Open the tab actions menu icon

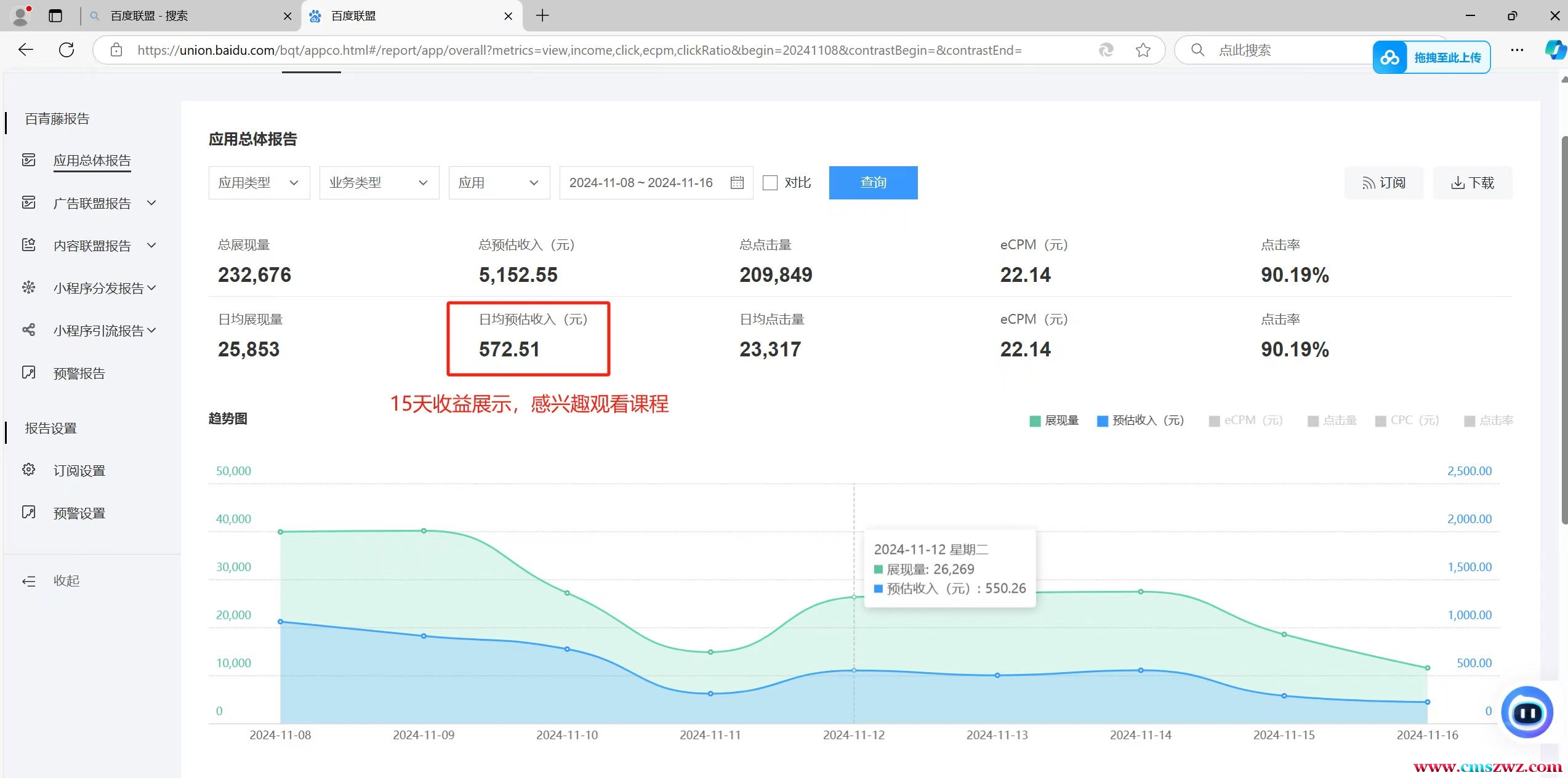click(55, 16)
